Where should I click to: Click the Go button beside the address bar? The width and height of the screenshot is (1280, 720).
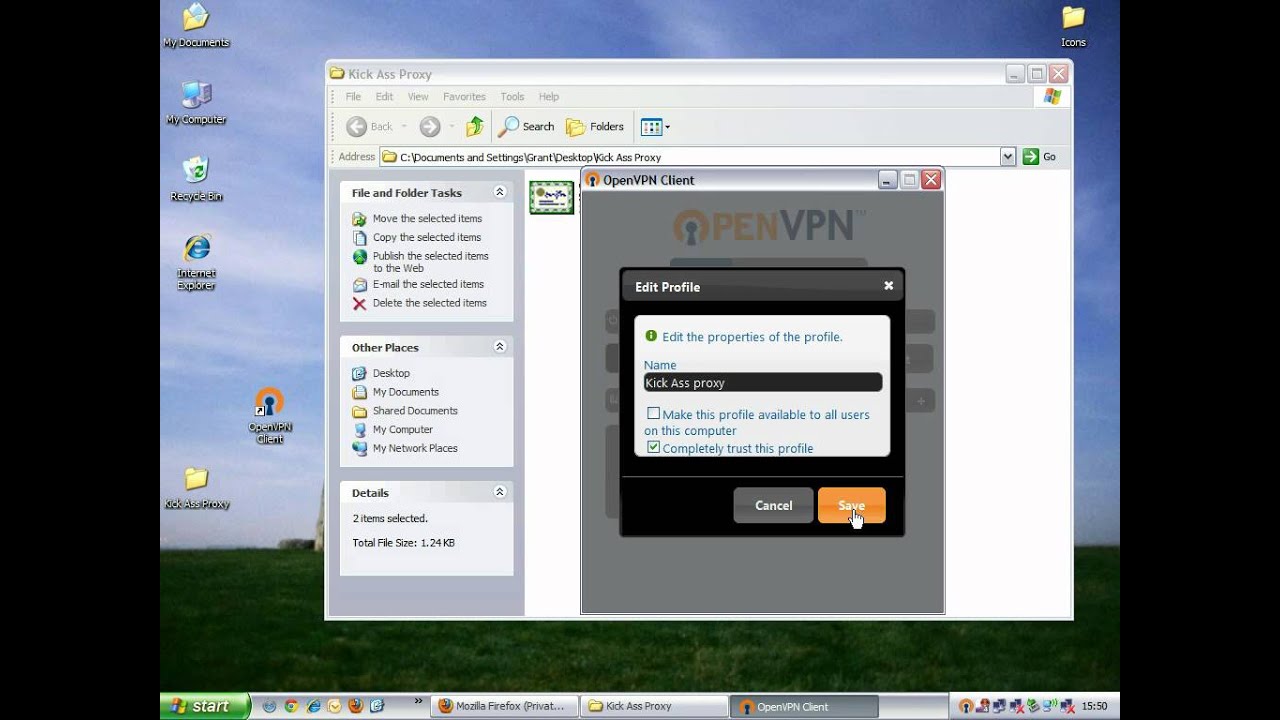pyautogui.click(x=1039, y=157)
